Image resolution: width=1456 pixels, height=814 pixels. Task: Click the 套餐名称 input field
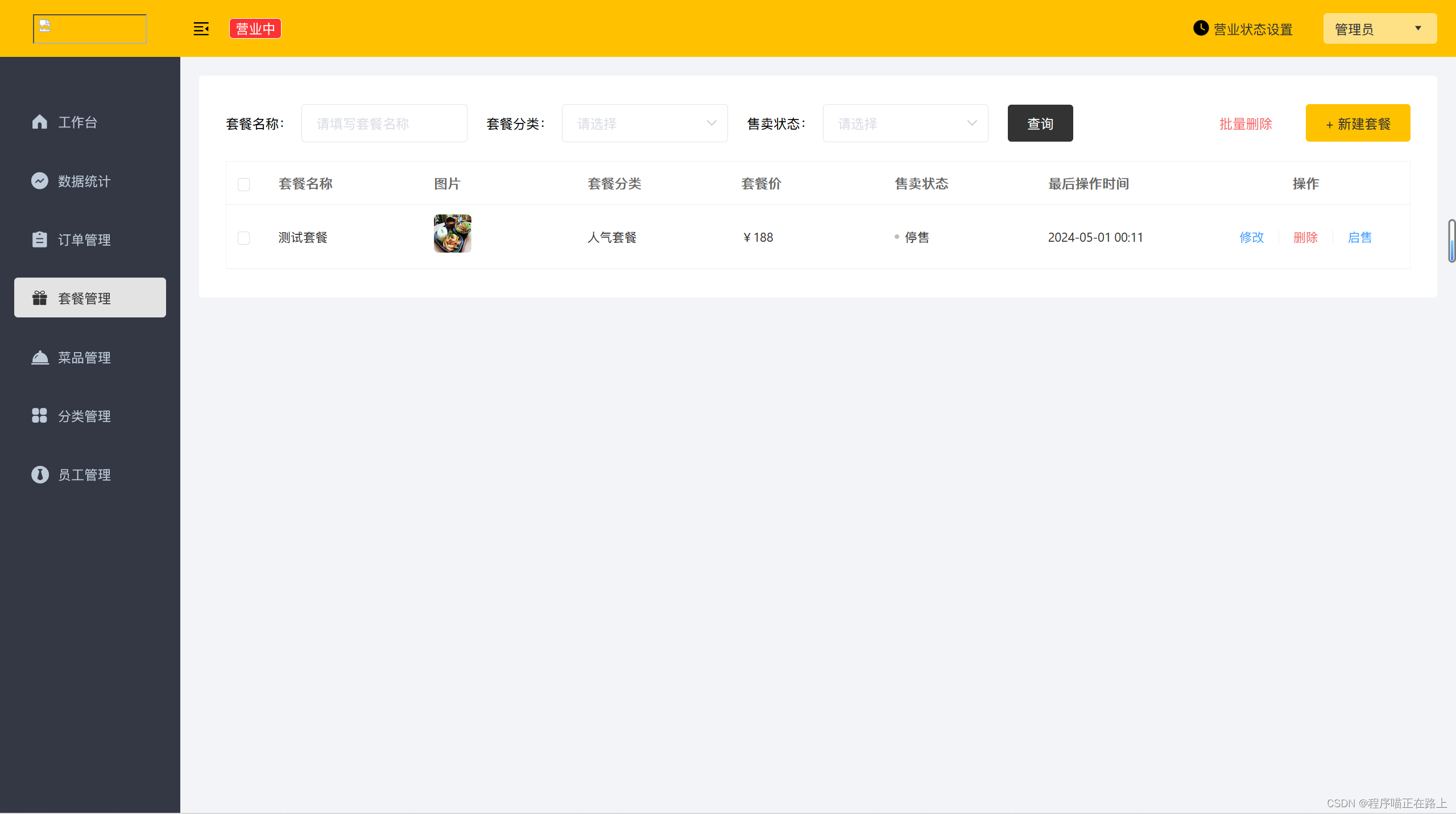pos(384,123)
